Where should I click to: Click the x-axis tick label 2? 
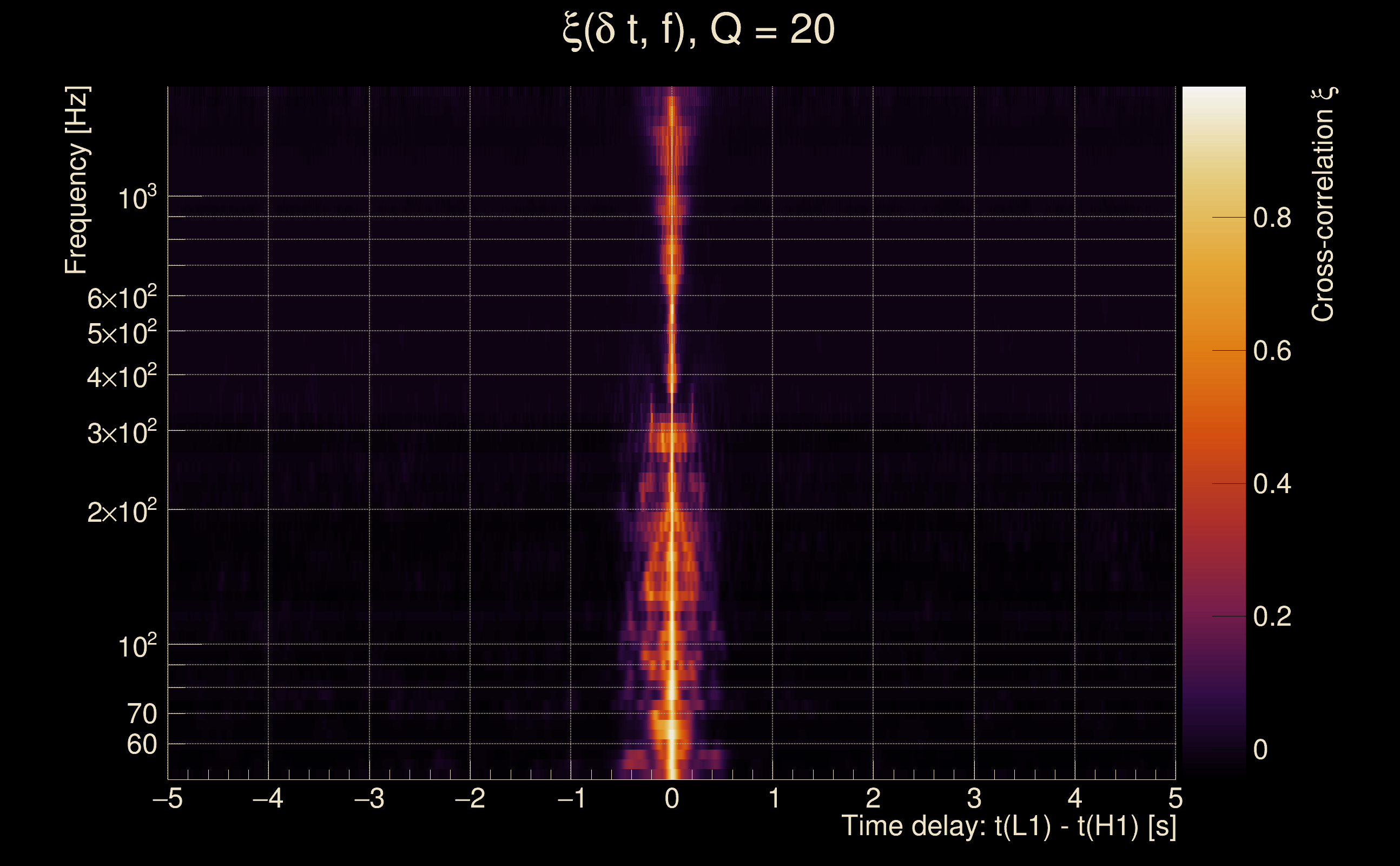[874, 798]
